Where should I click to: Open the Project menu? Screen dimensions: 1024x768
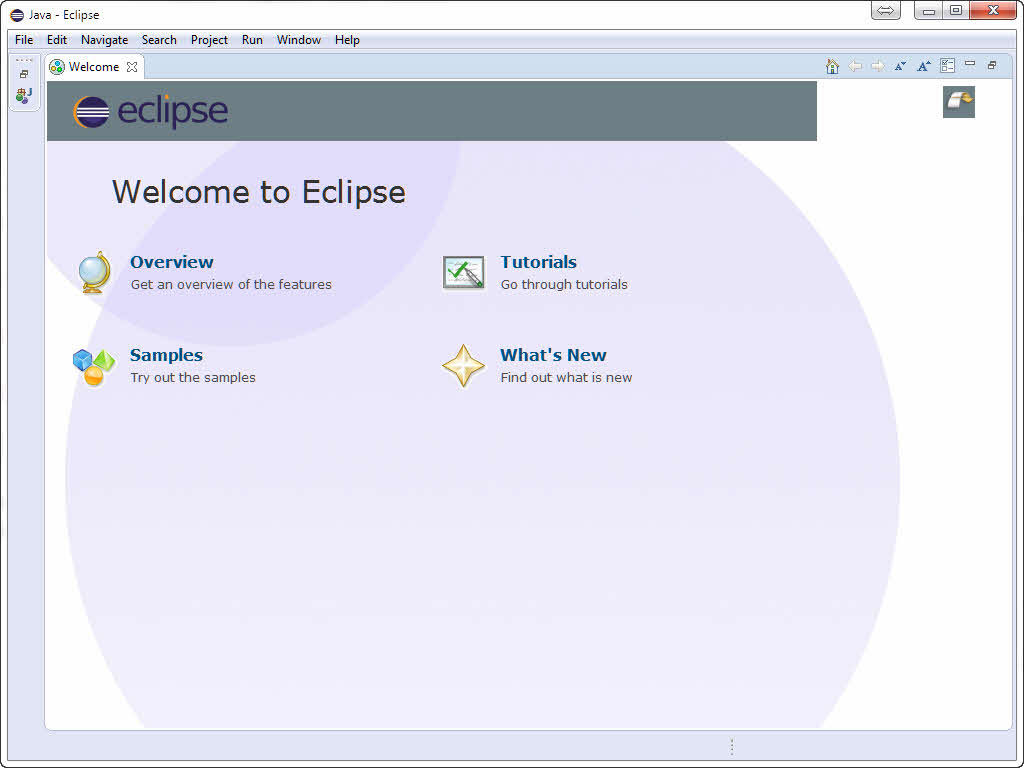click(210, 40)
